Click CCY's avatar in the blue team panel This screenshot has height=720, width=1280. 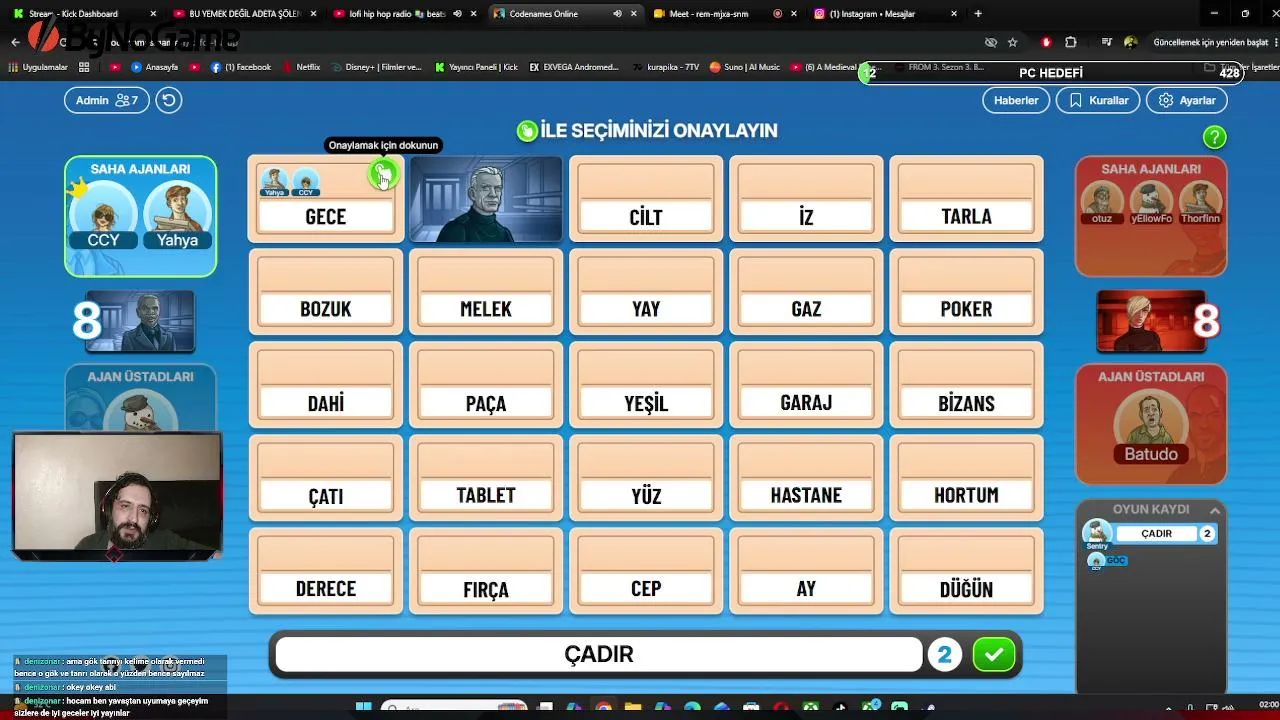(103, 213)
